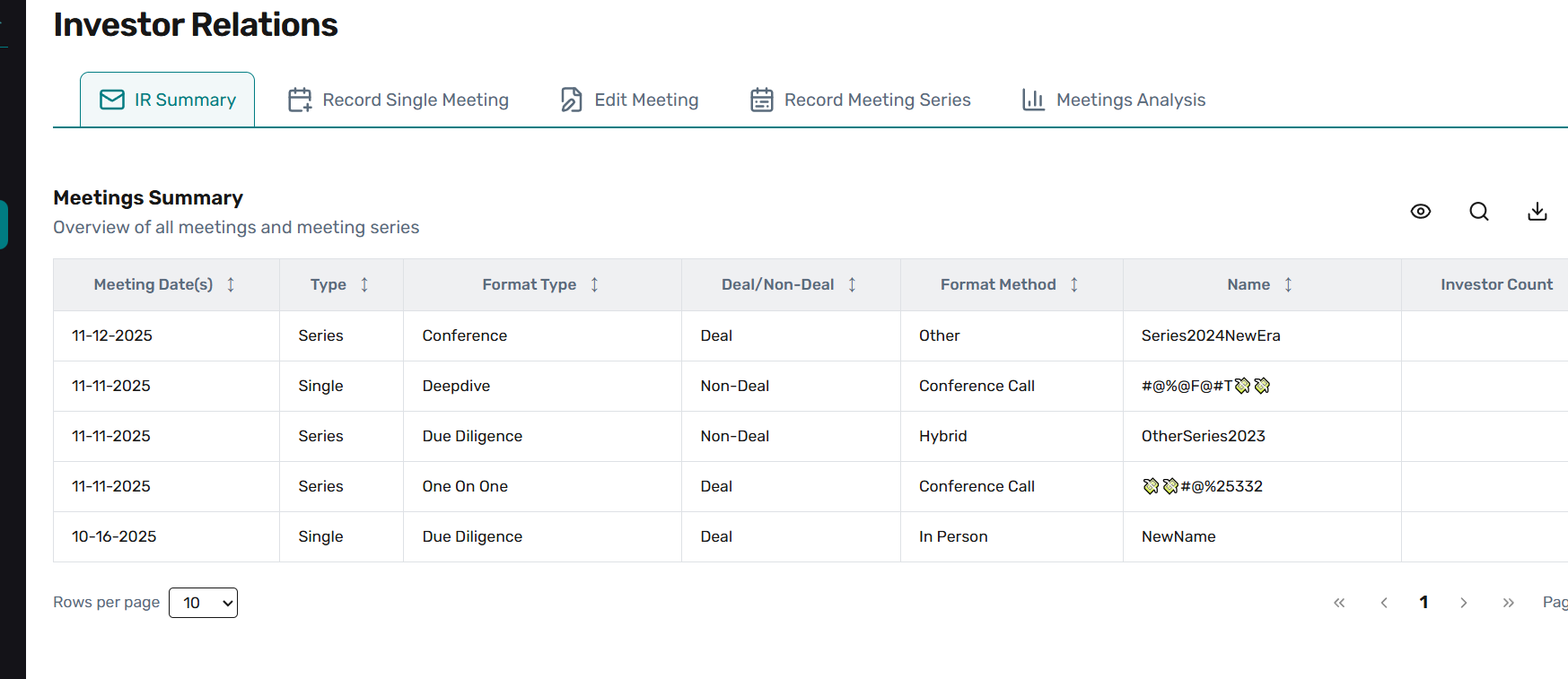Jump to first page of results
The image size is (1568, 679).
(x=1339, y=603)
